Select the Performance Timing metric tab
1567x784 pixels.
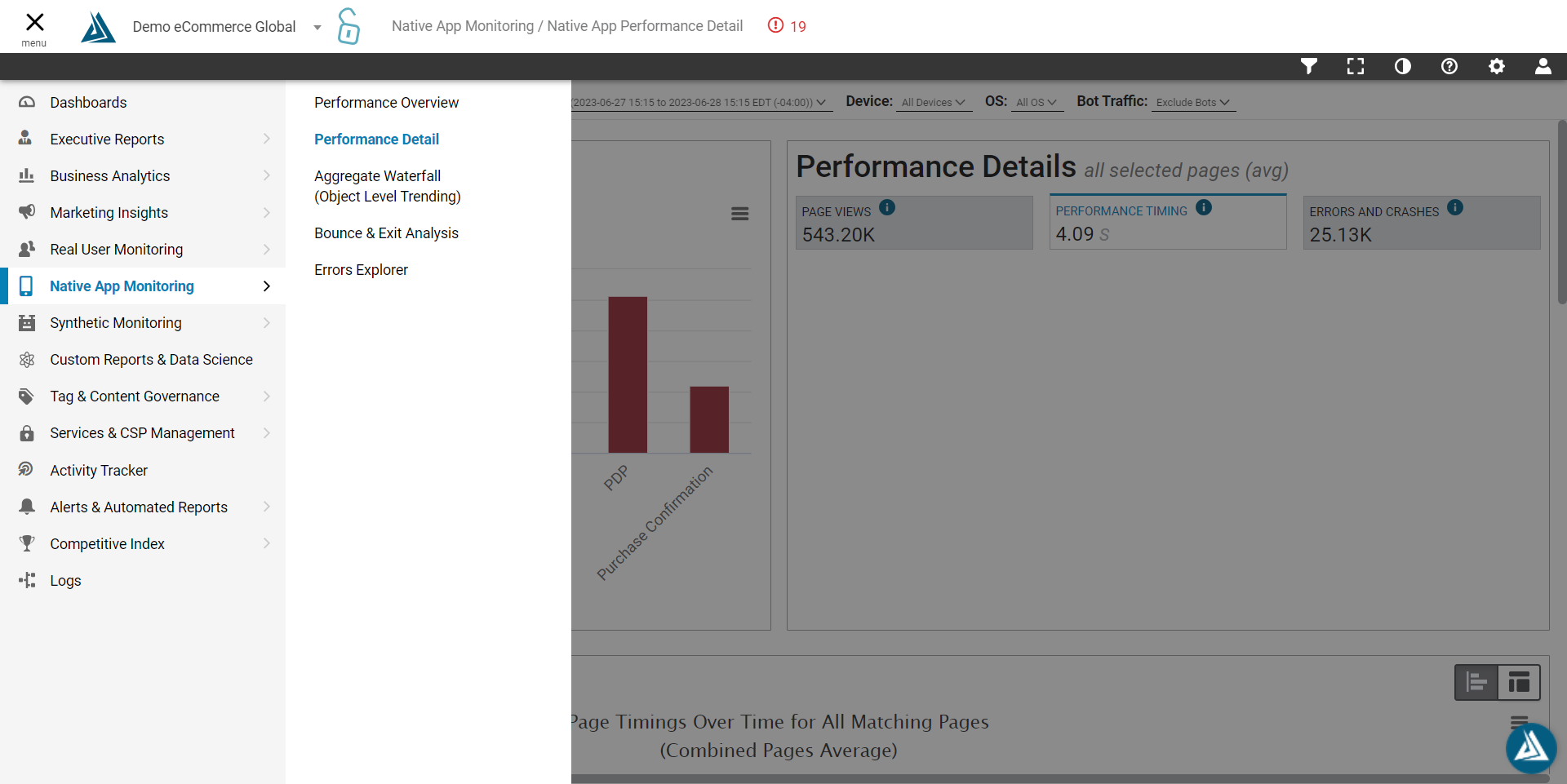coord(1168,222)
